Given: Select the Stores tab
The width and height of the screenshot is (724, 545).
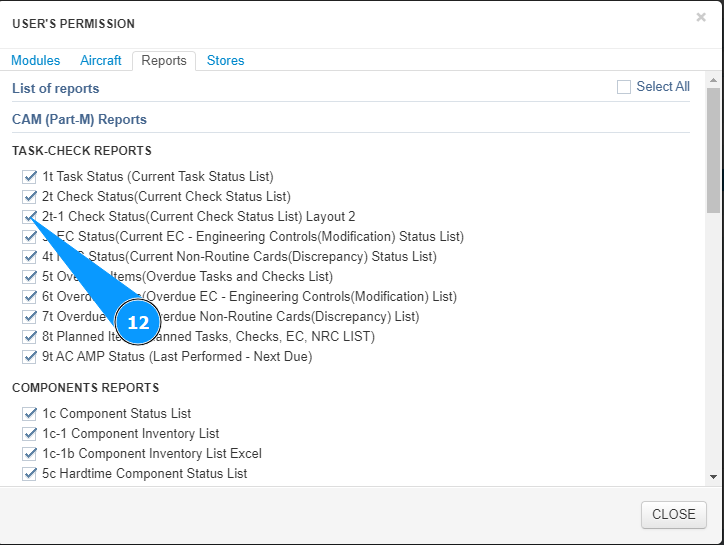Looking at the screenshot, I should (x=225, y=61).
